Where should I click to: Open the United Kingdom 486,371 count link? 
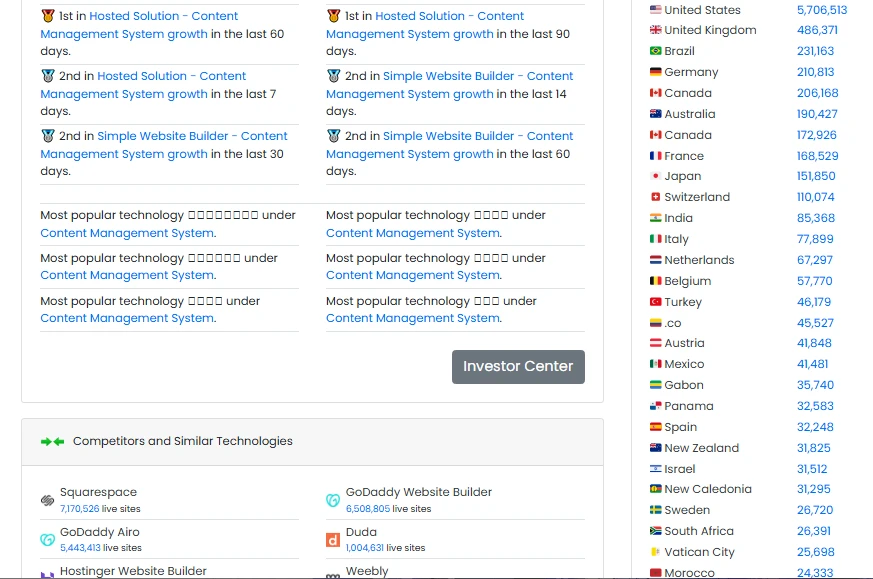(817, 30)
